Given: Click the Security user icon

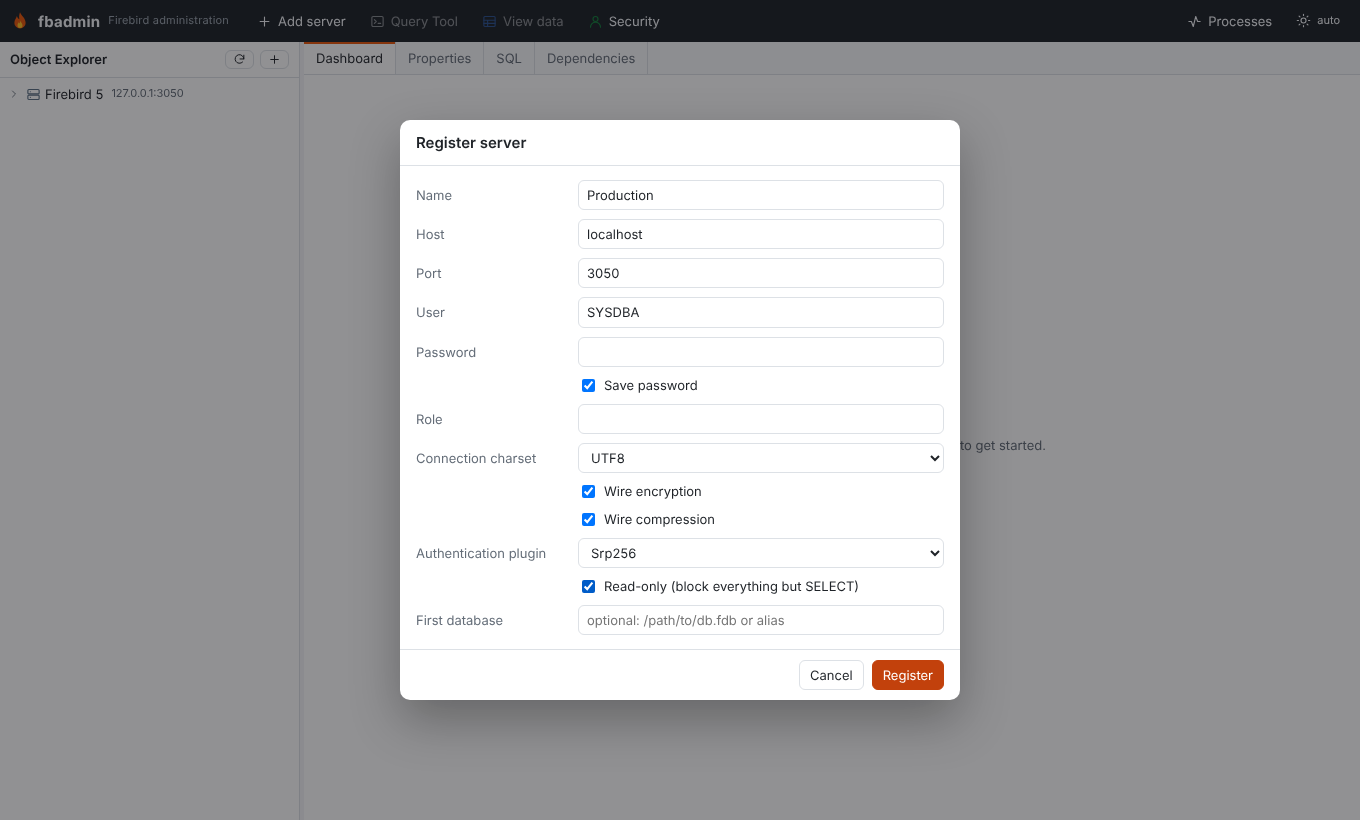Looking at the screenshot, I should click(595, 21).
